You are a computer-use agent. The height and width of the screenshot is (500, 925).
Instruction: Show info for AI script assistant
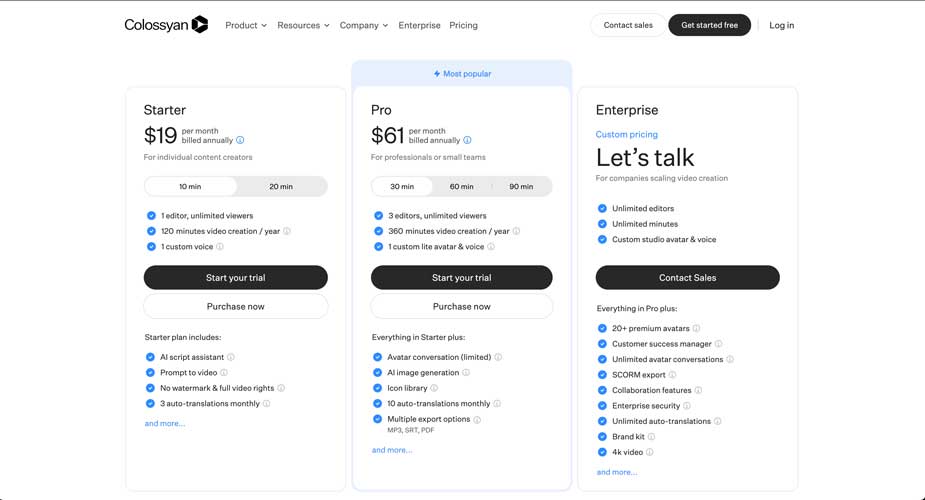[x=231, y=357]
